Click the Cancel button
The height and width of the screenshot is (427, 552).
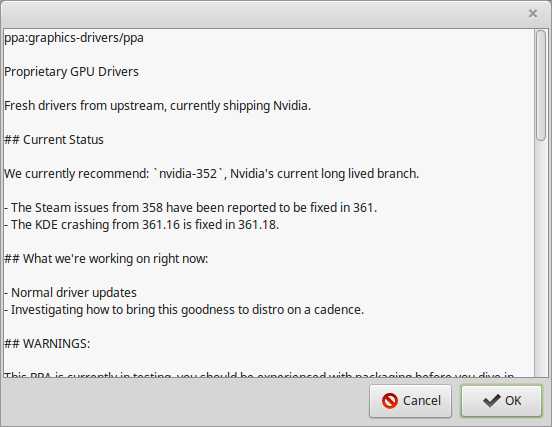pyautogui.click(x=410, y=401)
